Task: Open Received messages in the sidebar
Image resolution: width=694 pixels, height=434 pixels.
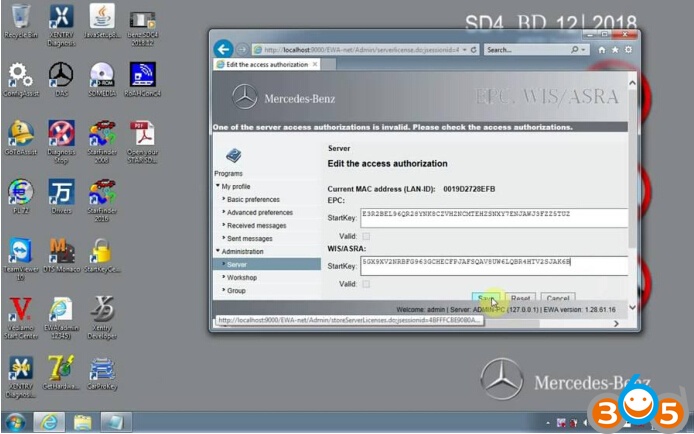Action: pos(256,226)
